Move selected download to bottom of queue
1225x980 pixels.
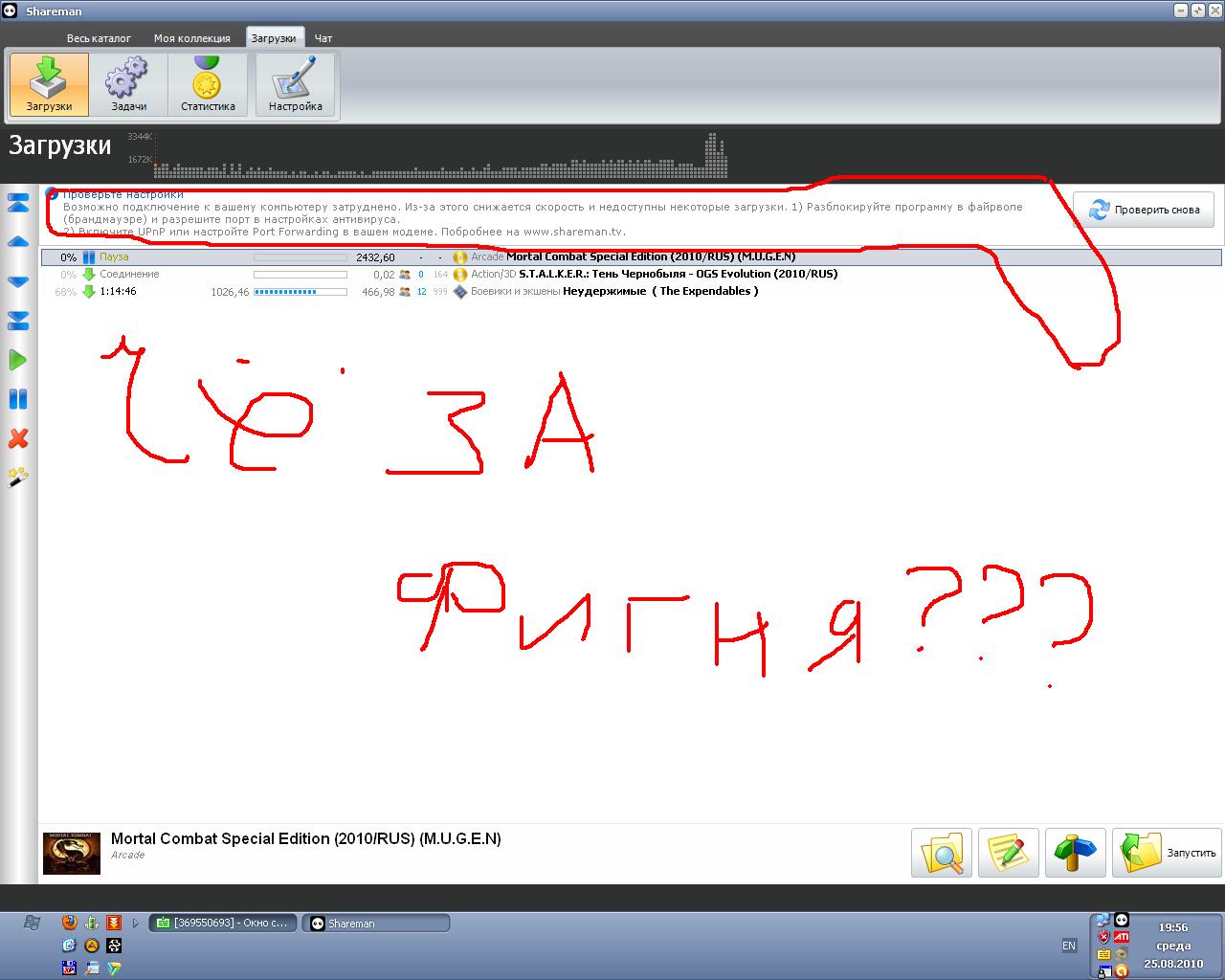pos(18,321)
